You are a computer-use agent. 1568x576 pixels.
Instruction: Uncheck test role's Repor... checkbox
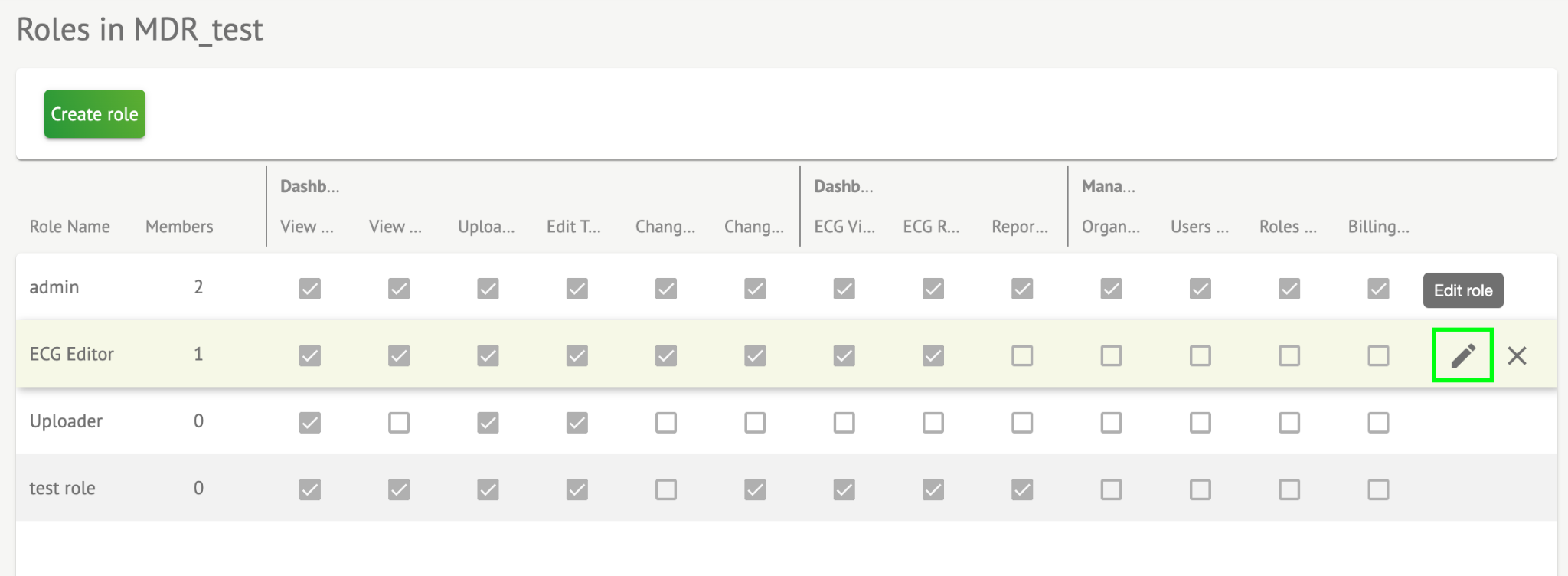click(x=1022, y=489)
